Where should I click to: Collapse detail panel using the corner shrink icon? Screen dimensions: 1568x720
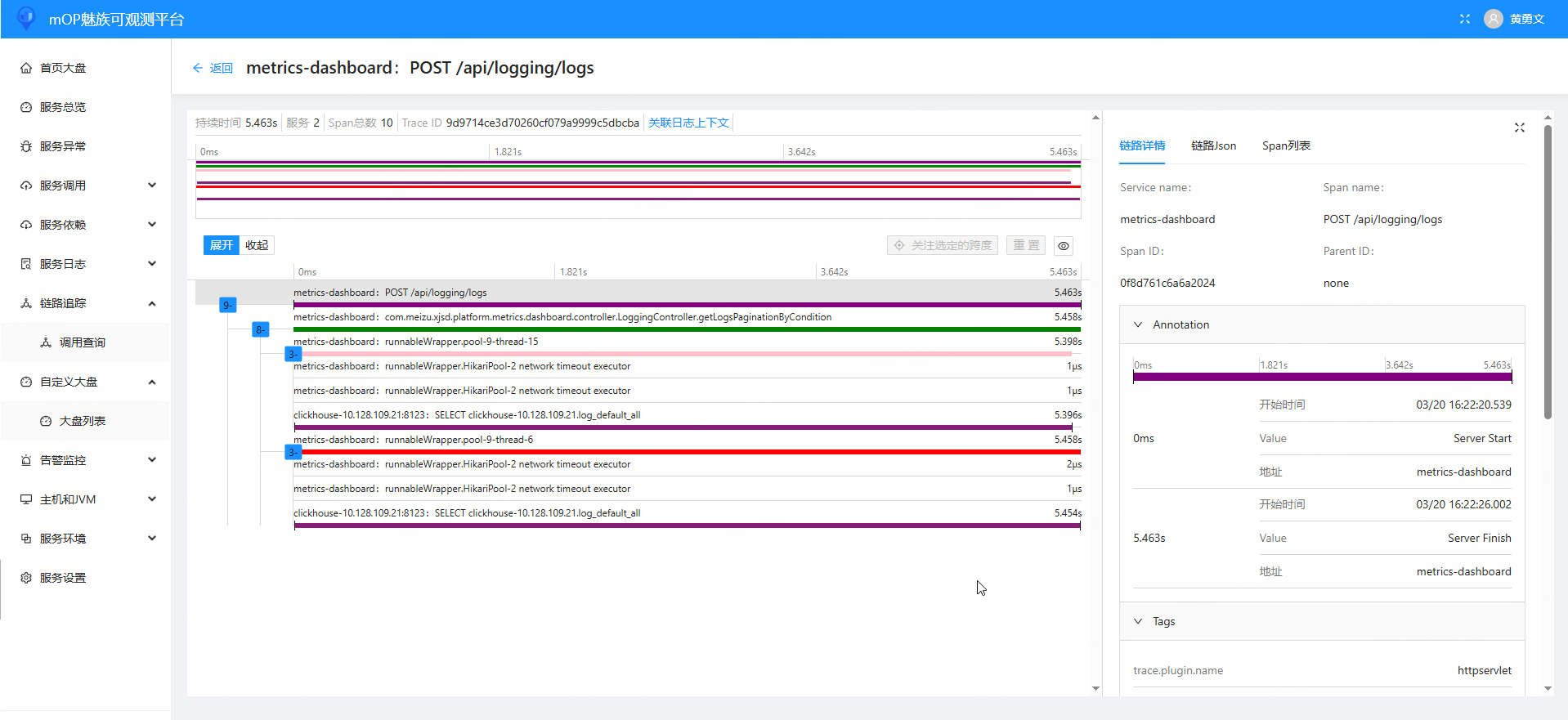(x=1519, y=127)
